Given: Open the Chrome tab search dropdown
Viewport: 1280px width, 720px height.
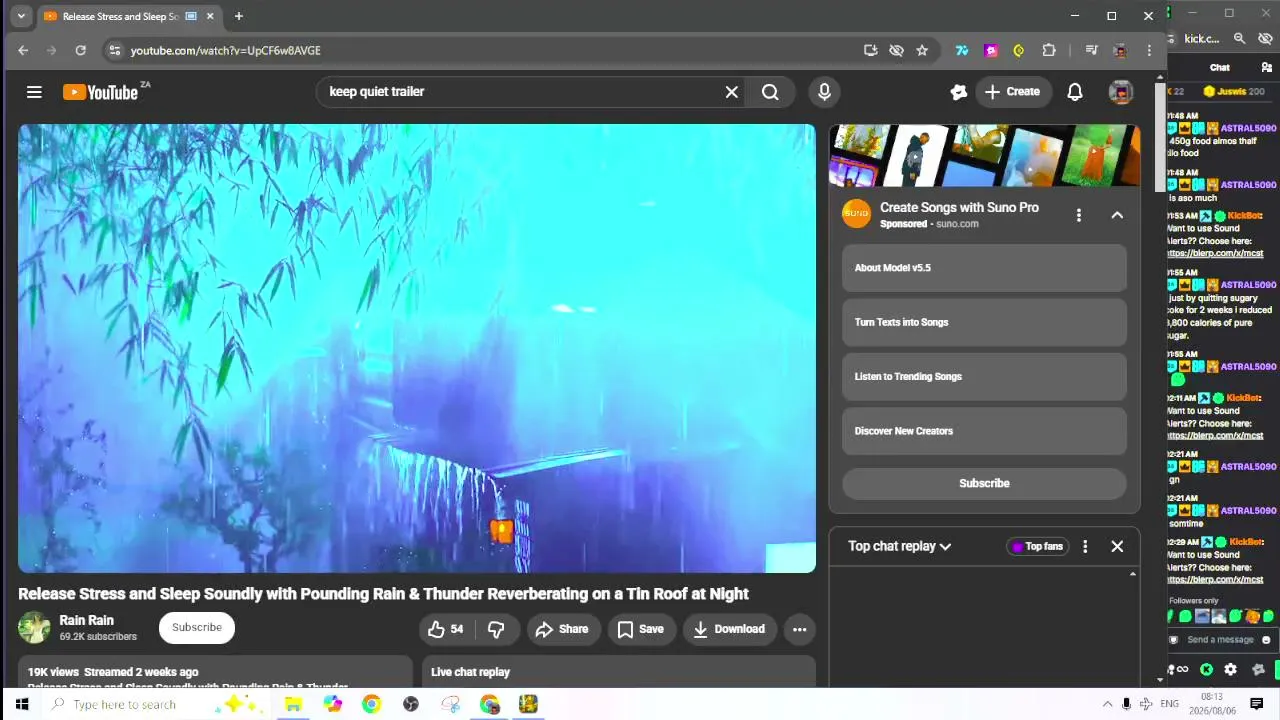Looking at the screenshot, I should [21, 16].
